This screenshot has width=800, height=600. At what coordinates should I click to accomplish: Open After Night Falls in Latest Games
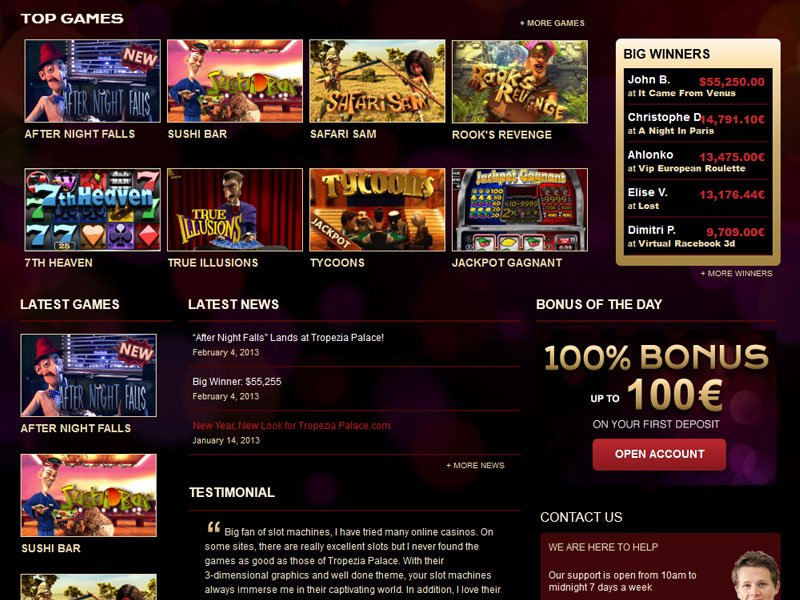(89, 375)
